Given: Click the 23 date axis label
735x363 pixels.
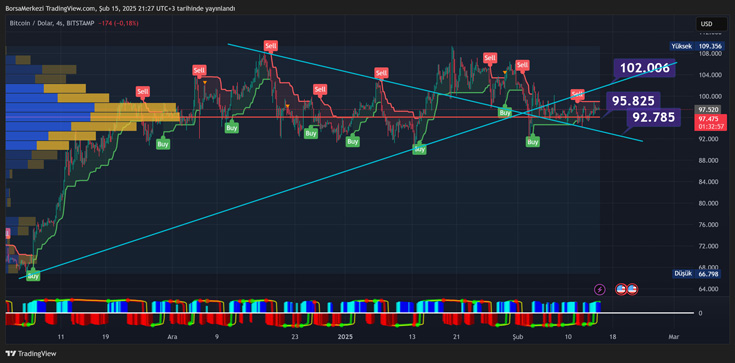Looking at the screenshot, I should [294, 337].
